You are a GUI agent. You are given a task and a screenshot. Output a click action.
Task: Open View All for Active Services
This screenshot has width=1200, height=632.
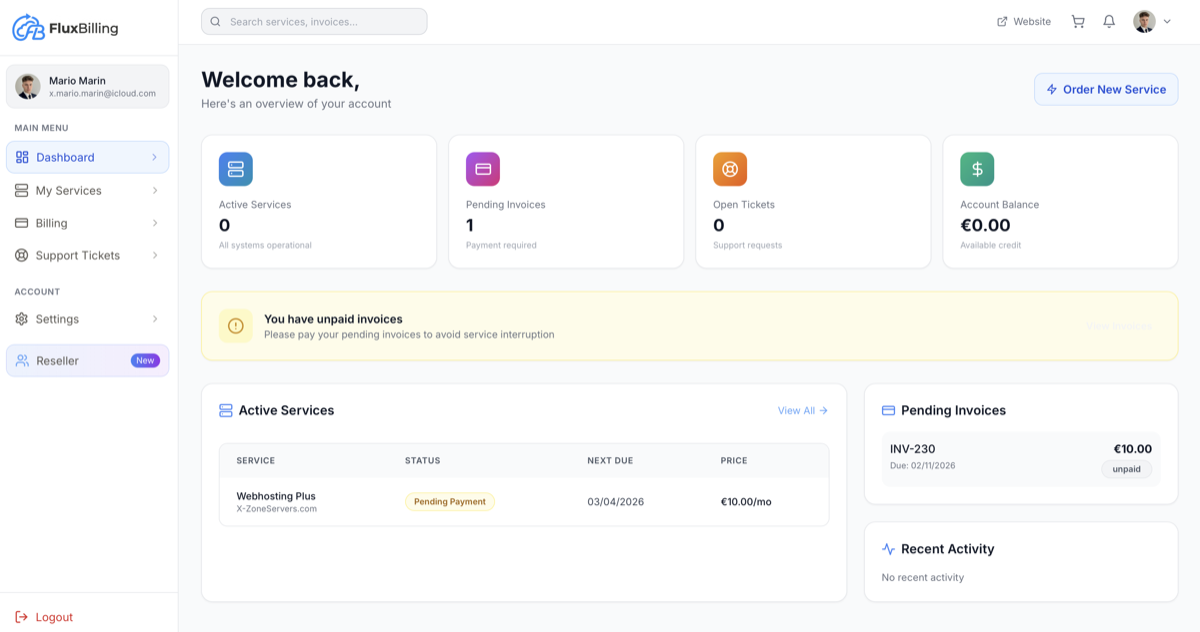point(802,410)
